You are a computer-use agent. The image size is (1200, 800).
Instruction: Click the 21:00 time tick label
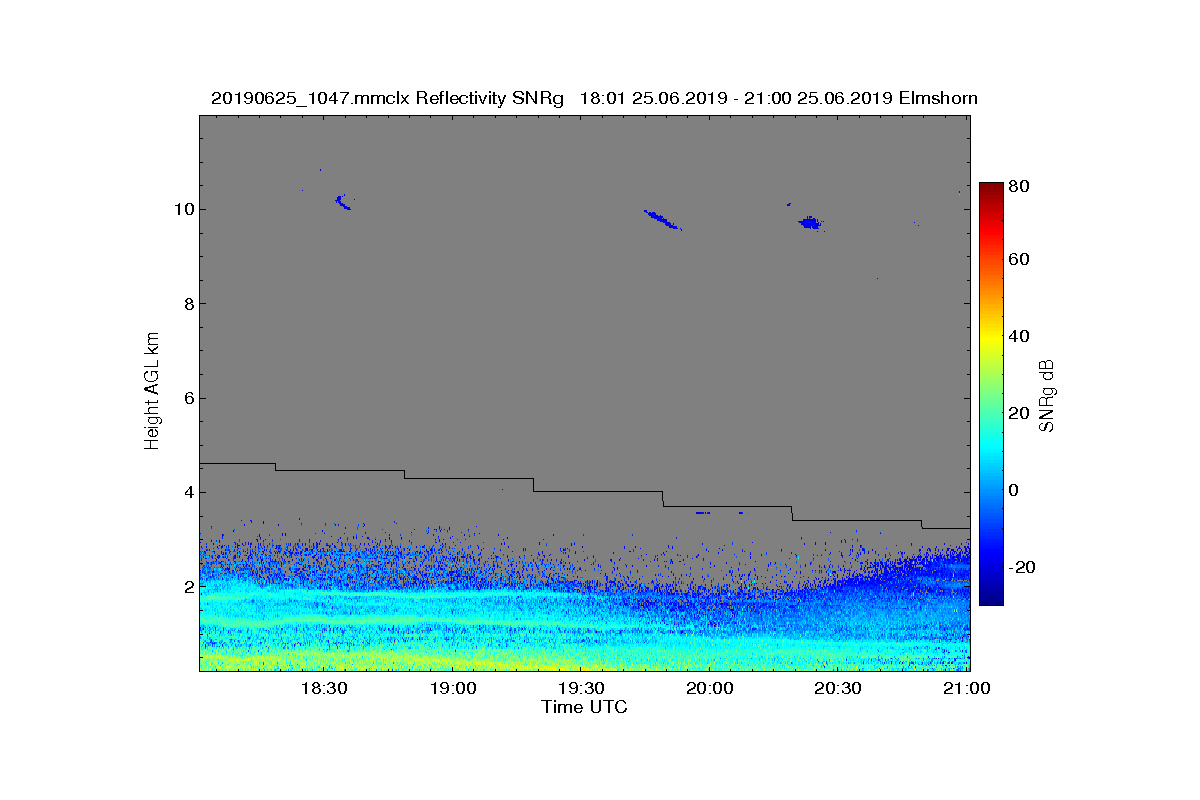pos(967,688)
